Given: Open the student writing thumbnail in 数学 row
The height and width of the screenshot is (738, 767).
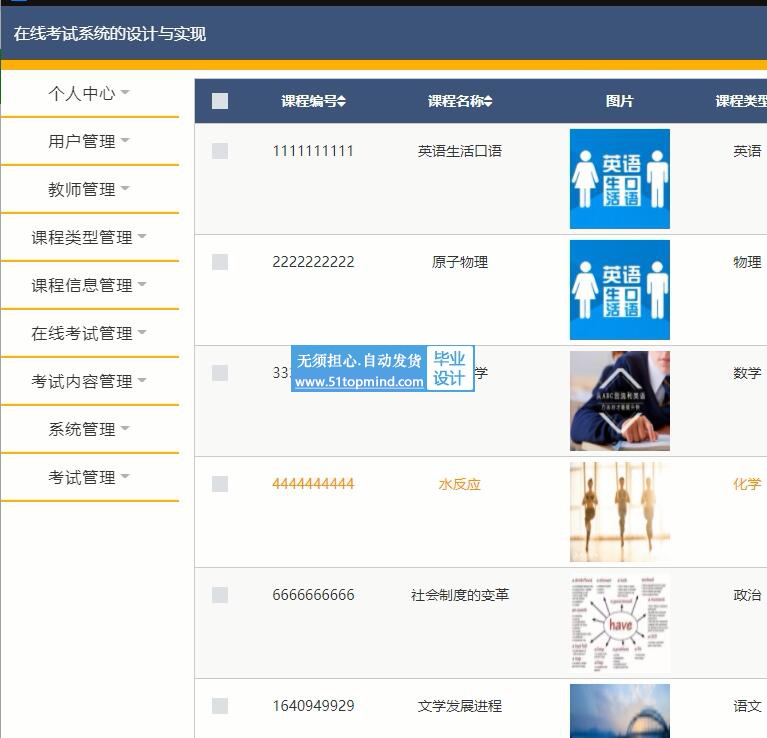Looking at the screenshot, I should pos(619,401).
